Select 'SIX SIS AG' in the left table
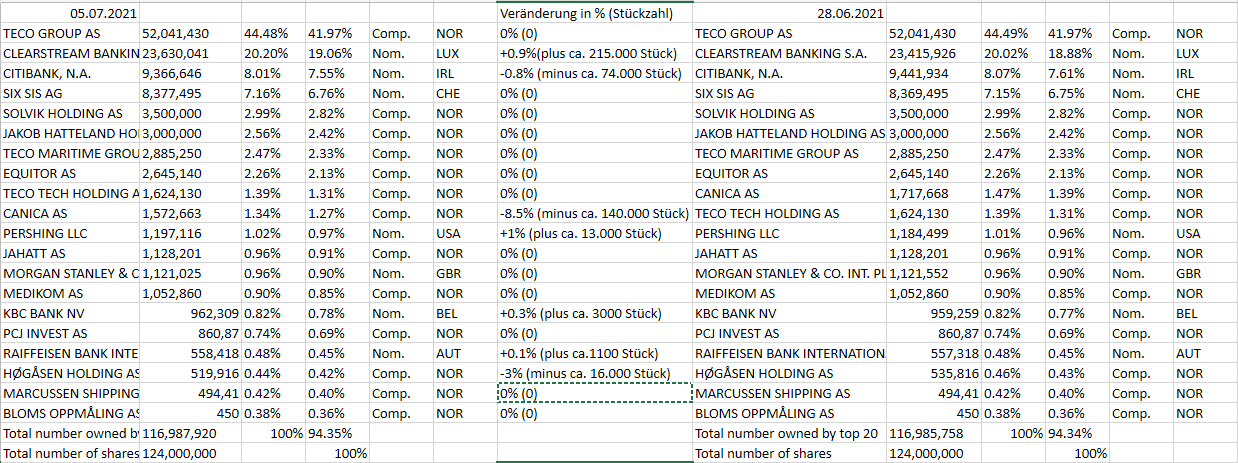This screenshot has width=1238, height=463. [70, 93]
